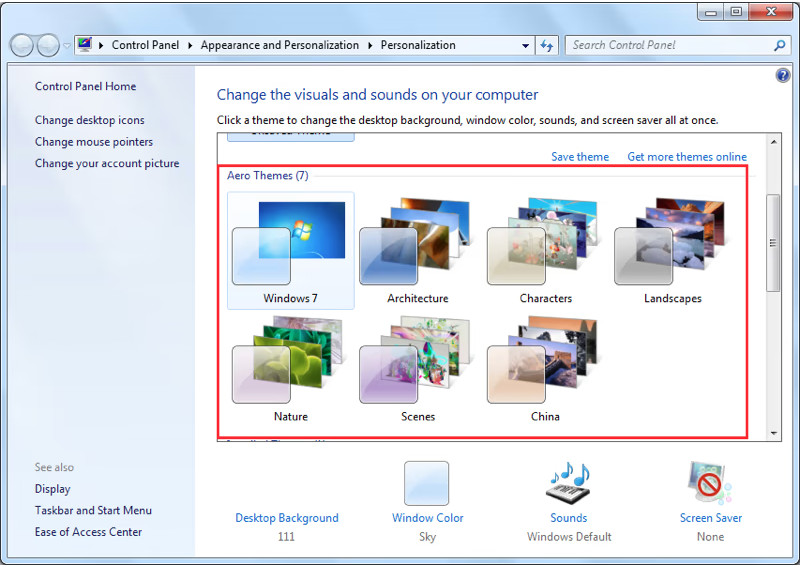Click the Control Panel address bar icon
The width and height of the screenshot is (801, 567).
click(85, 45)
